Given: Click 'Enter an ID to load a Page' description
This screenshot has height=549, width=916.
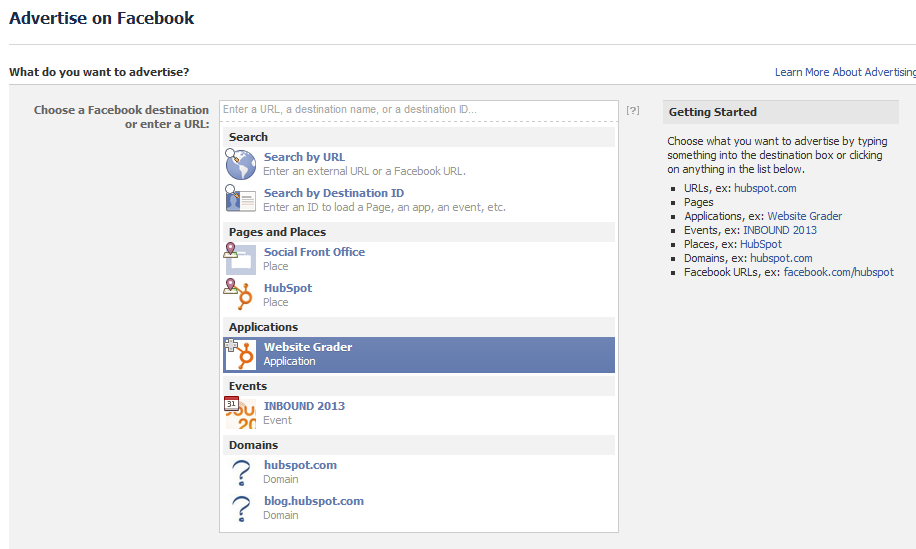Looking at the screenshot, I should pyautogui.click(x=384, y=207).
